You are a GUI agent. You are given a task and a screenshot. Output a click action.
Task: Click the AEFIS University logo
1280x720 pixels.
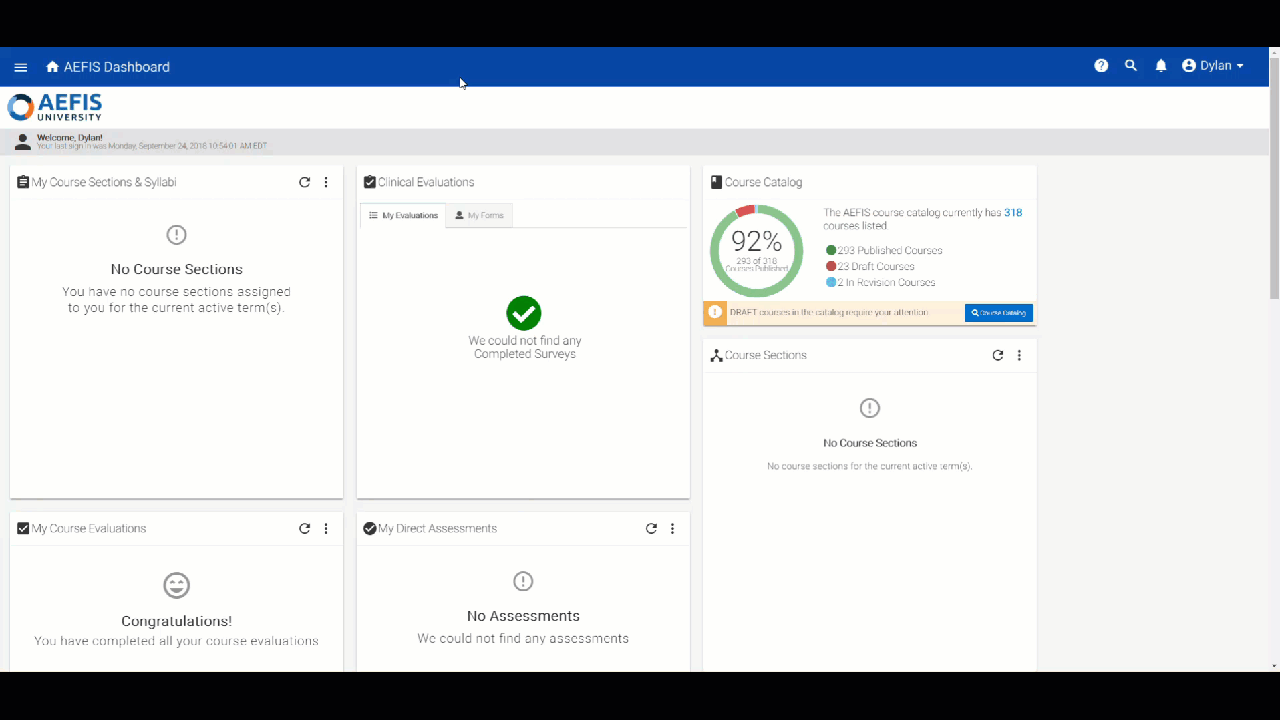[55, 107]
